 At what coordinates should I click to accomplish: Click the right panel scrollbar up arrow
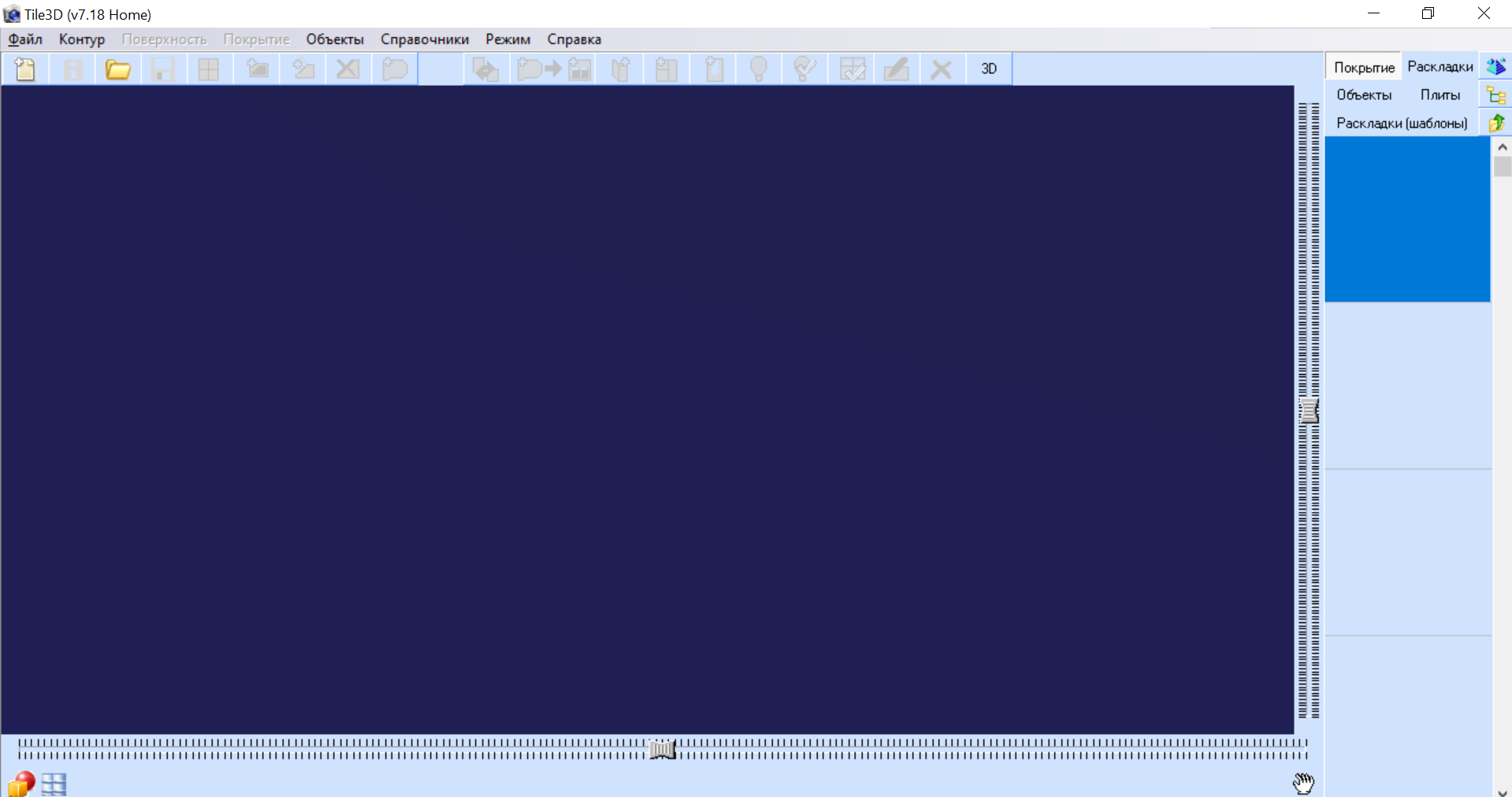(1503, 147)
